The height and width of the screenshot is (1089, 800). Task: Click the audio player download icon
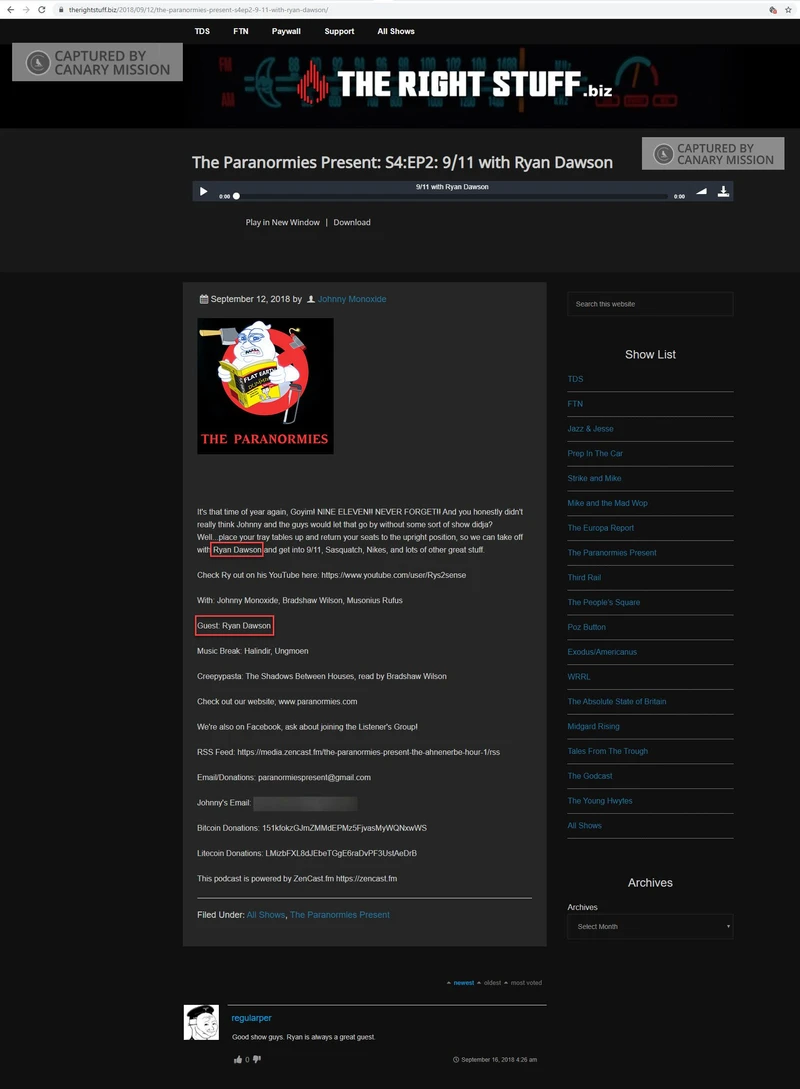(723, 191)
